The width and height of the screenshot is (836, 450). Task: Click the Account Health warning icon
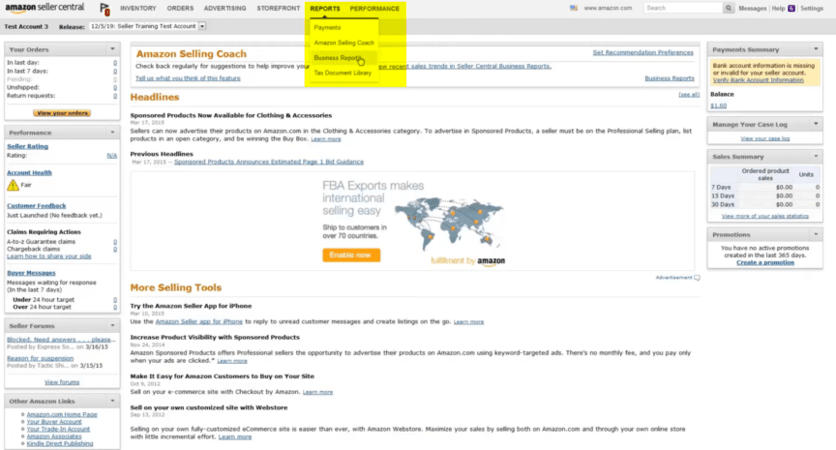click(13, 185)
